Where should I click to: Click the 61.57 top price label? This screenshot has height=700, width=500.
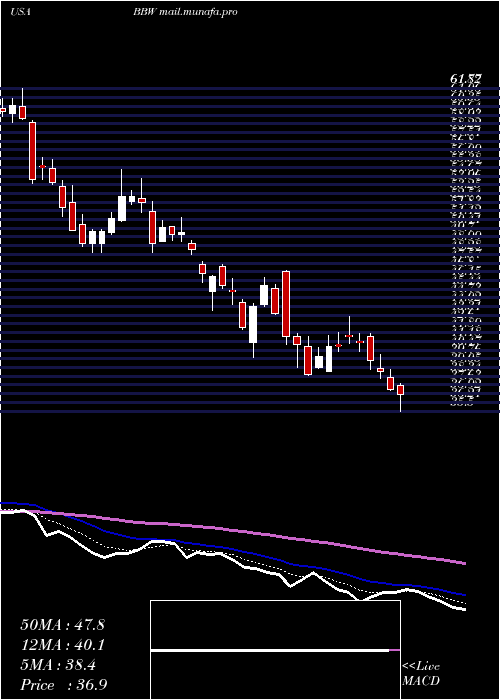click(x=466, y=79)
